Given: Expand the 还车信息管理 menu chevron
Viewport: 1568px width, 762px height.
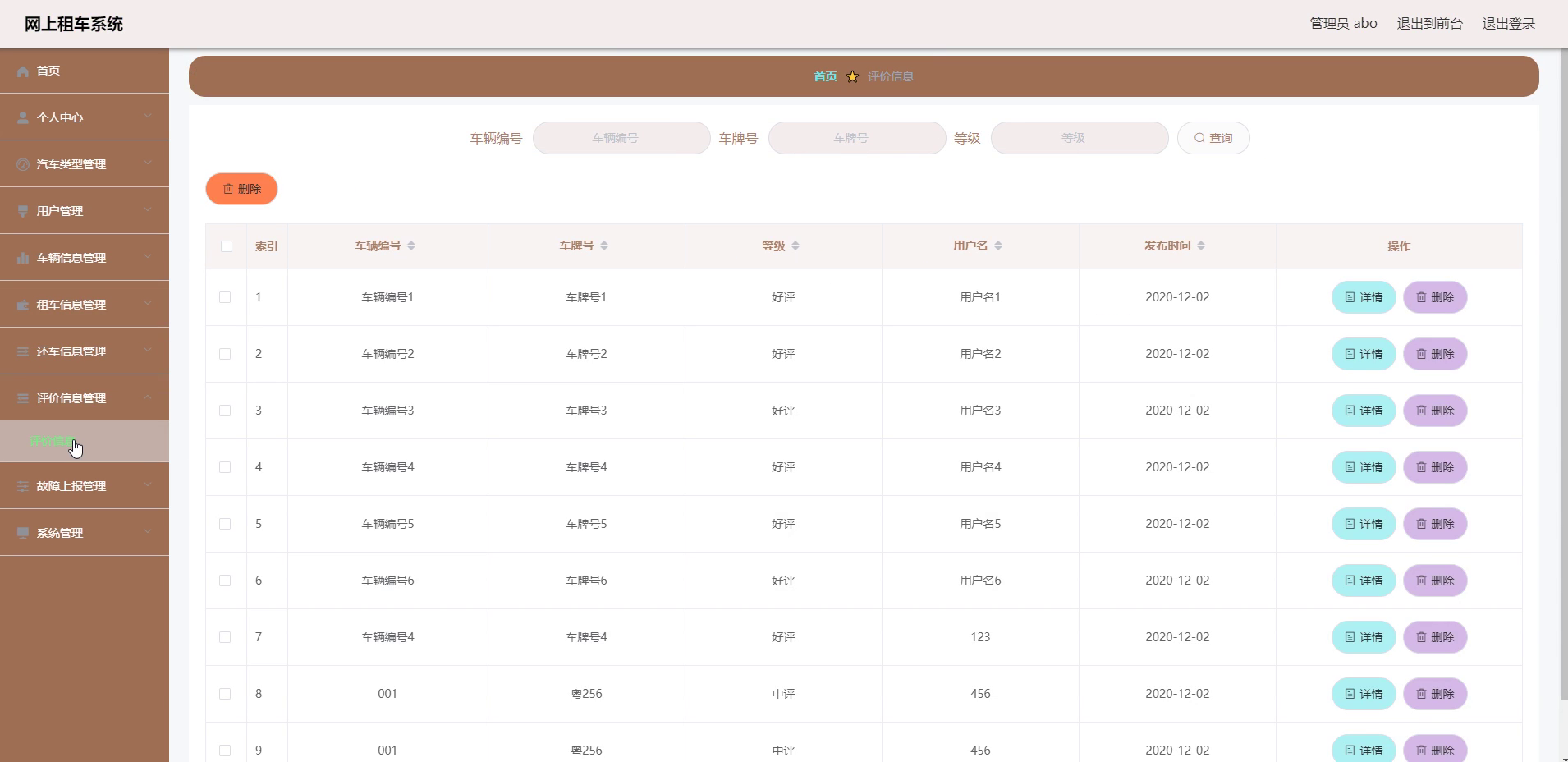Looking at the screenshot, I should (x=148, y=351).
